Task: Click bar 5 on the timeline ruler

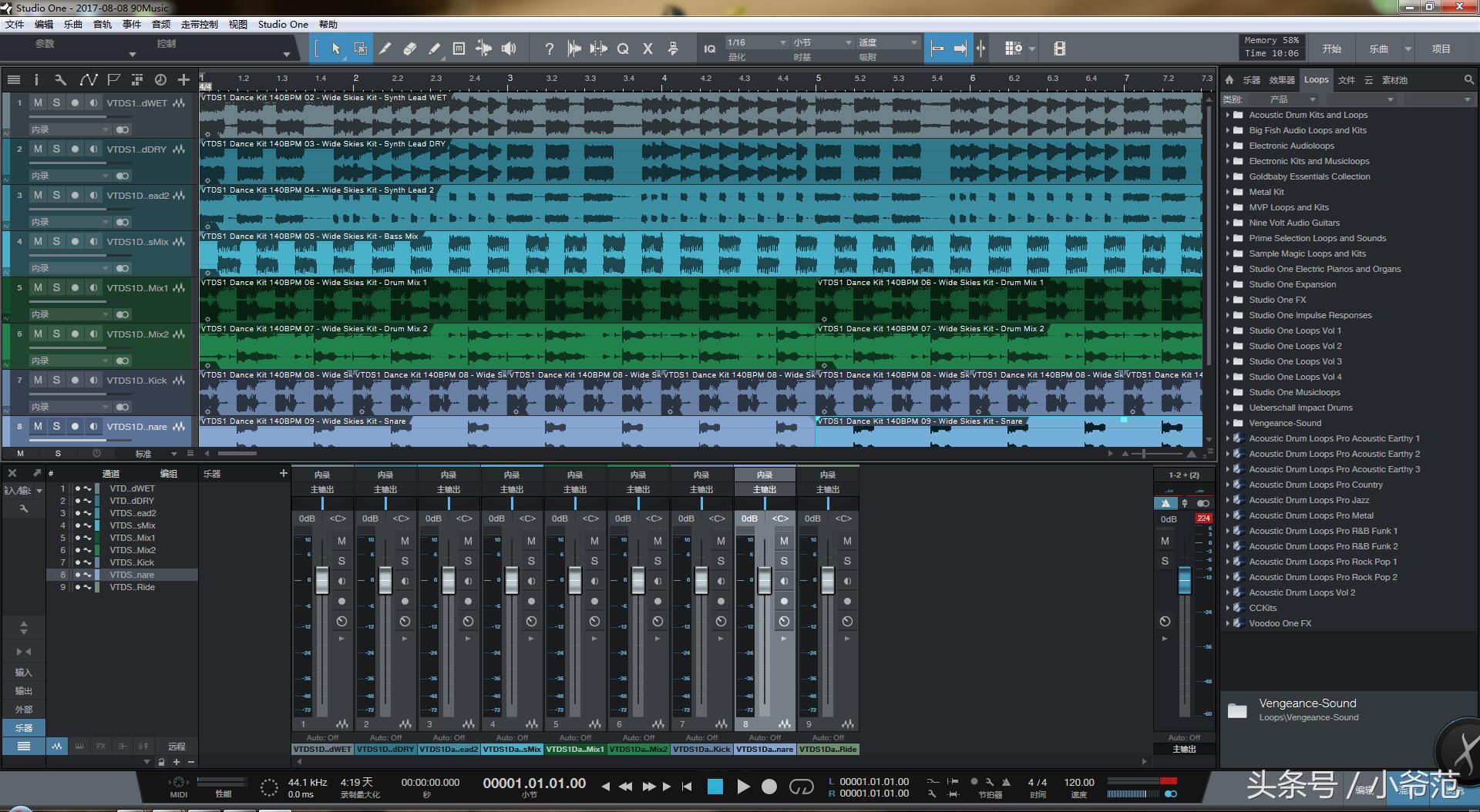Action: tap(819, 78)
